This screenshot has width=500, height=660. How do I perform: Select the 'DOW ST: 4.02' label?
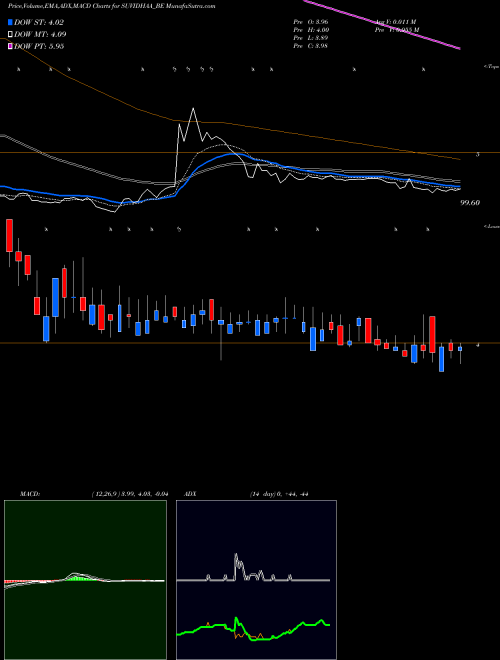(x=39, y=23)
